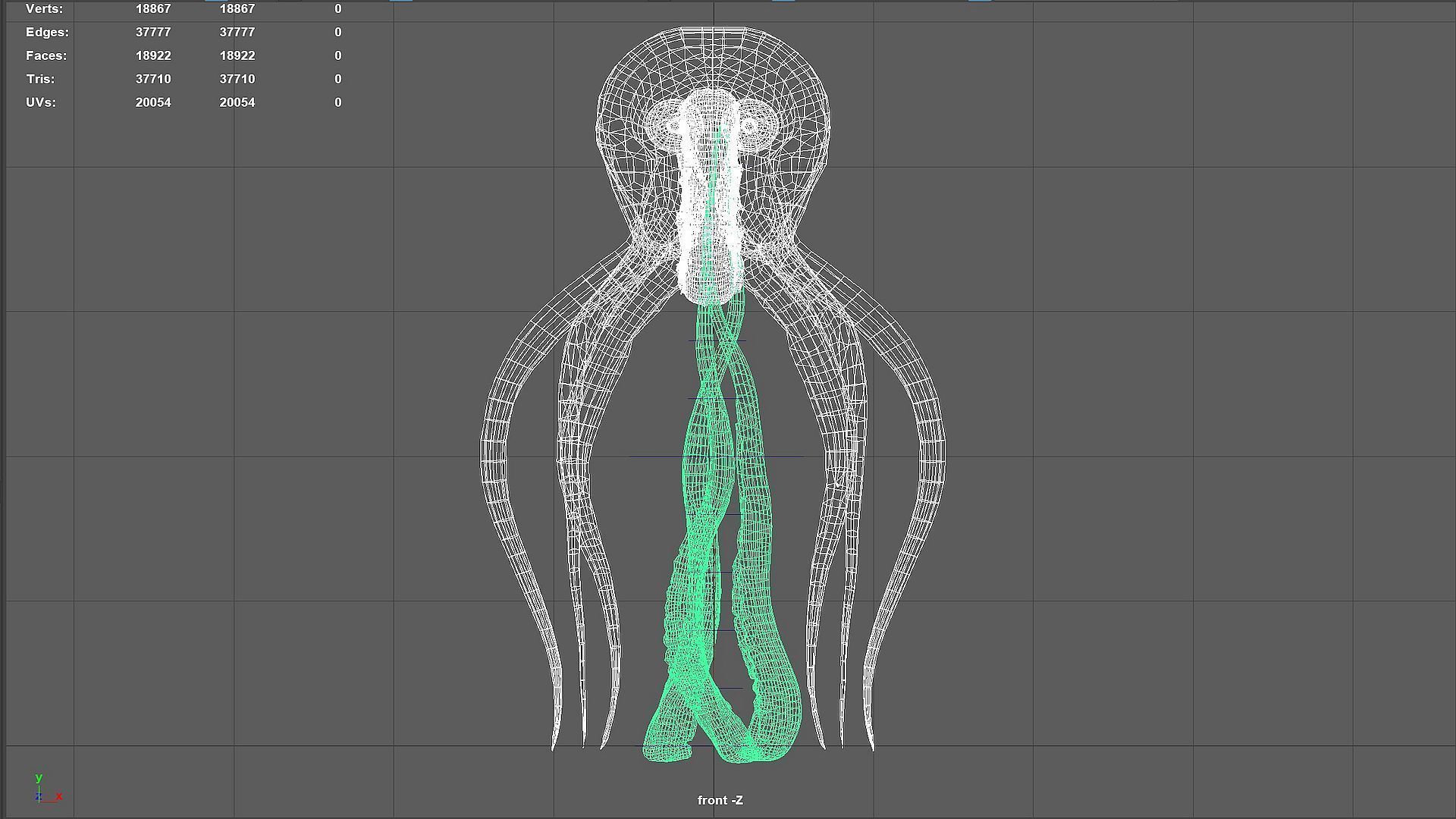Select the octopus head dome wireframe
1456x819 pixels.
tap(713, 57)
